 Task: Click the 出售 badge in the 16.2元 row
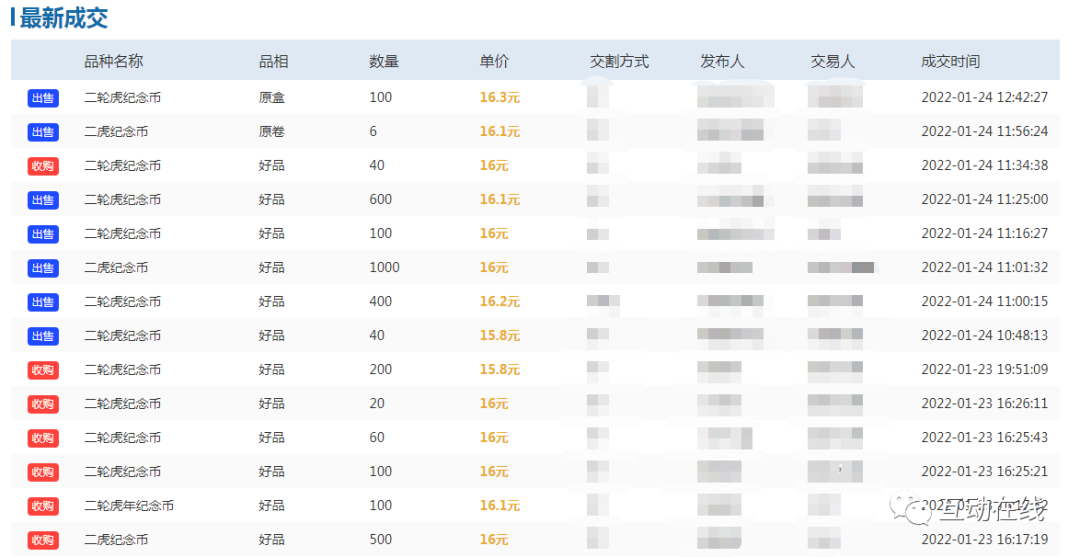[43, 302]
